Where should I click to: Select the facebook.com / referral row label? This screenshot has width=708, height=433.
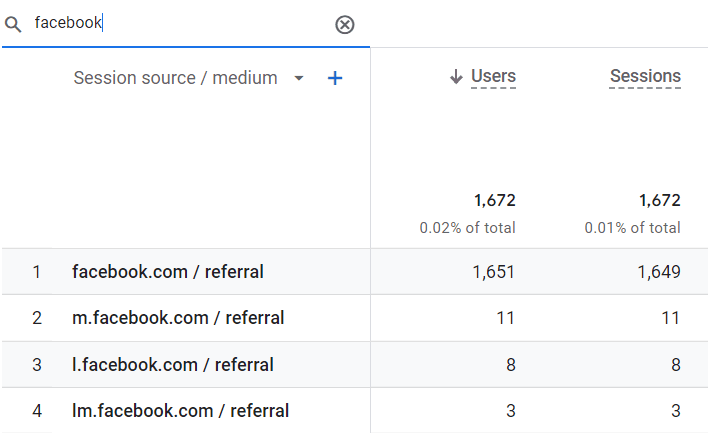pyautogui.click(x=168, y=272)
